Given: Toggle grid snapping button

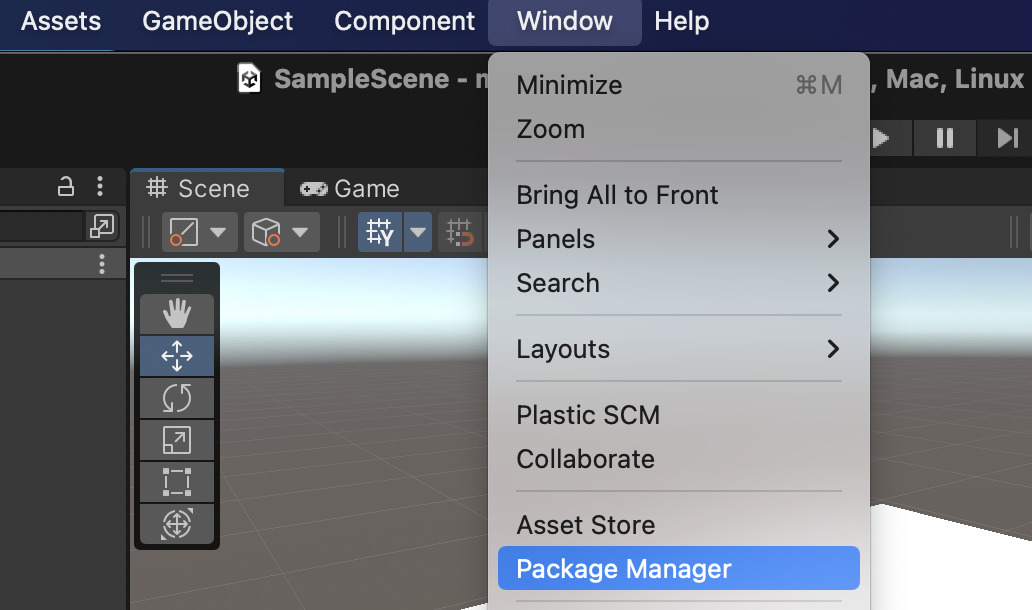Looking at the screenshot, I should tap(460, 233).
